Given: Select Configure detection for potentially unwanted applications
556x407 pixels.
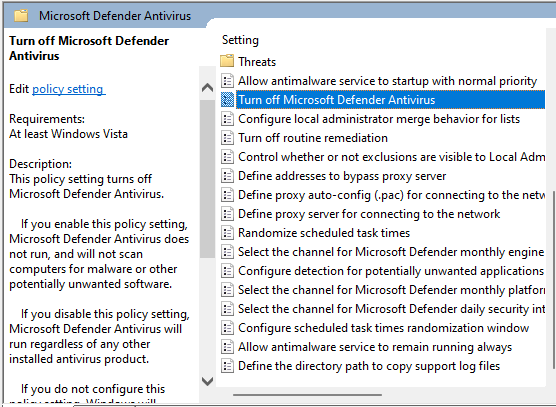Looking at the screenshot, I should [x=391, y=271].
